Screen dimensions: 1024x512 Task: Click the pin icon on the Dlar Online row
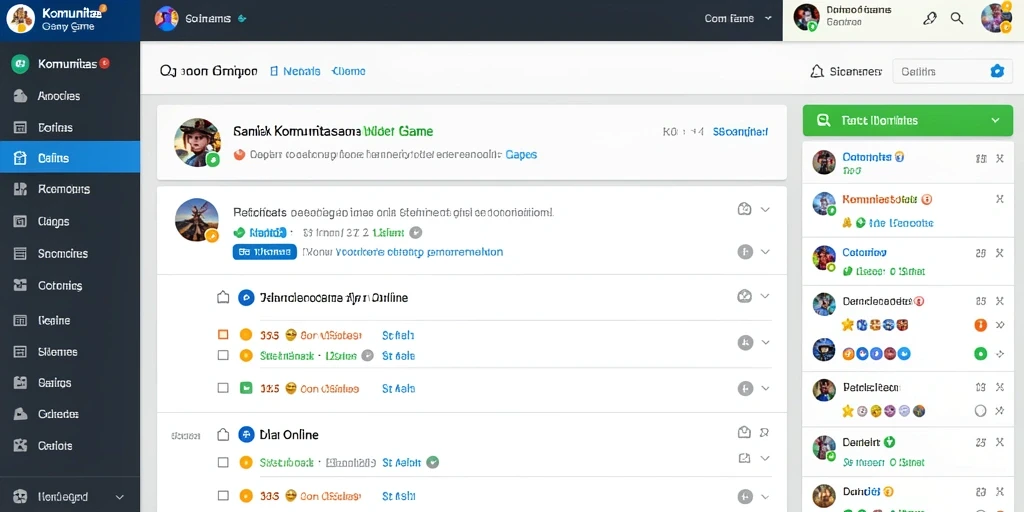765,432
